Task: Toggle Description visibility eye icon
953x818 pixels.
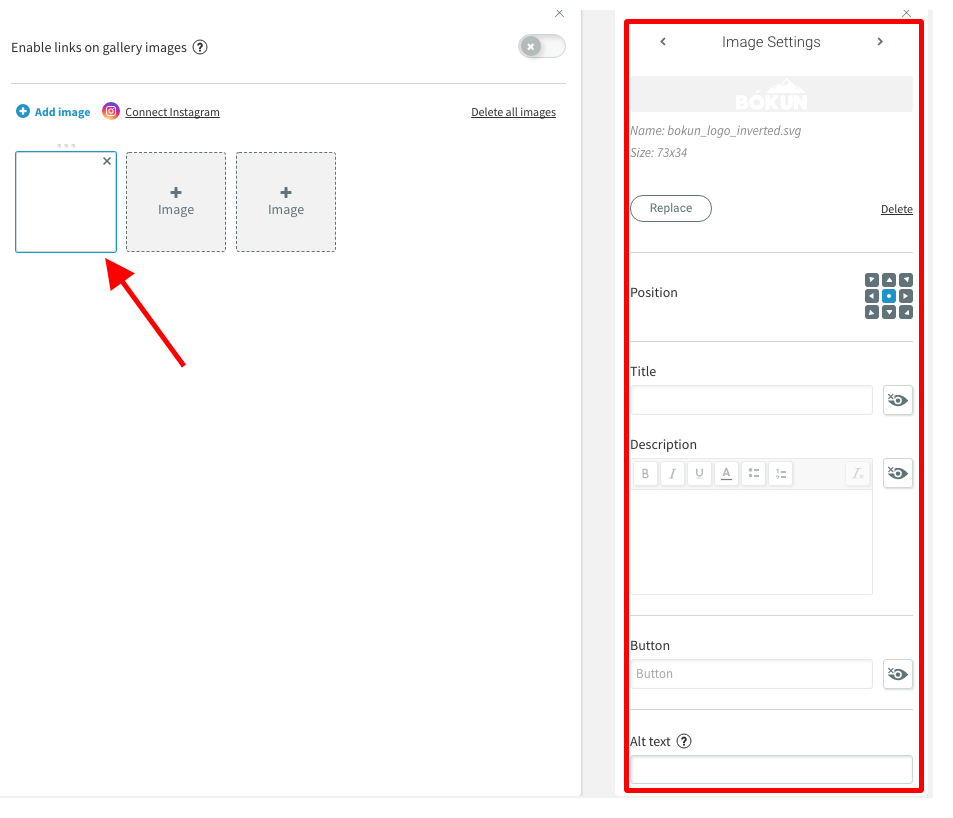Action: point(898,473)
